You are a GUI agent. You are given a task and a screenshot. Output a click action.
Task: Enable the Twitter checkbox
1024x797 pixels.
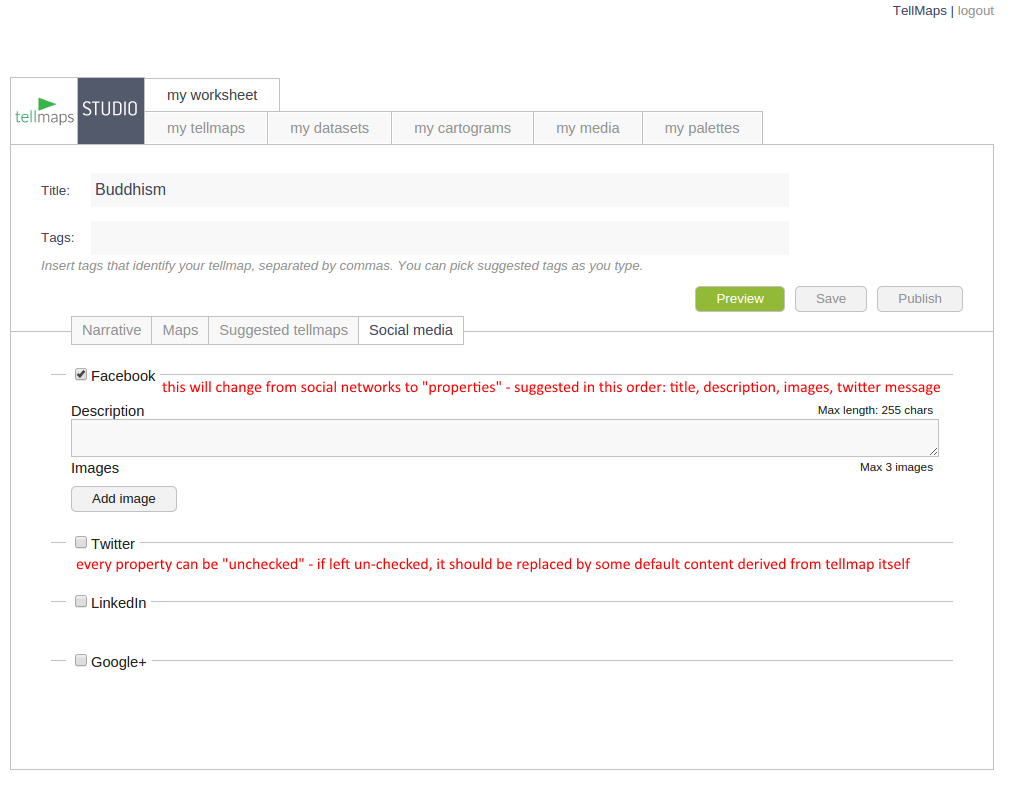point(81,543)
